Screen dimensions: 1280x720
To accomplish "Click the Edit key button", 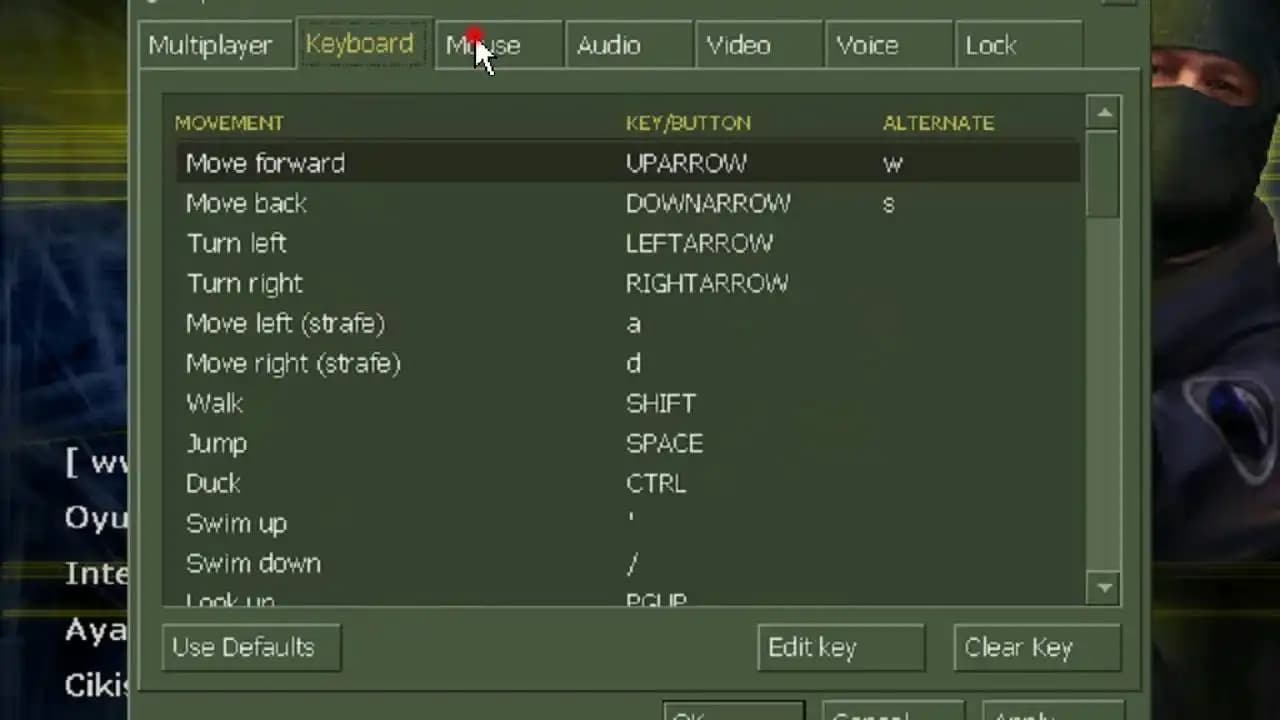I will pos(841,648).
